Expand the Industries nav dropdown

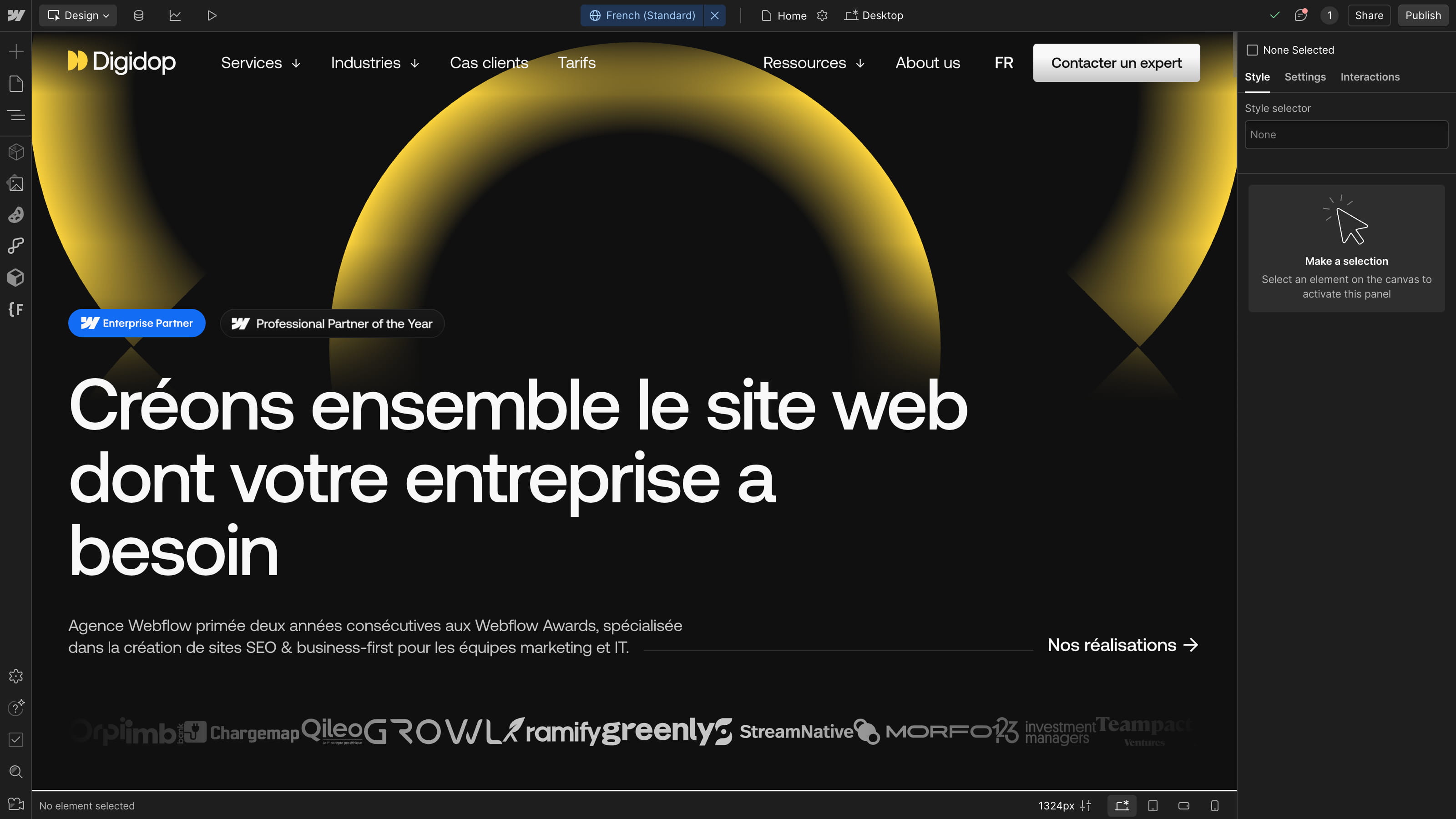pos(375,63)
